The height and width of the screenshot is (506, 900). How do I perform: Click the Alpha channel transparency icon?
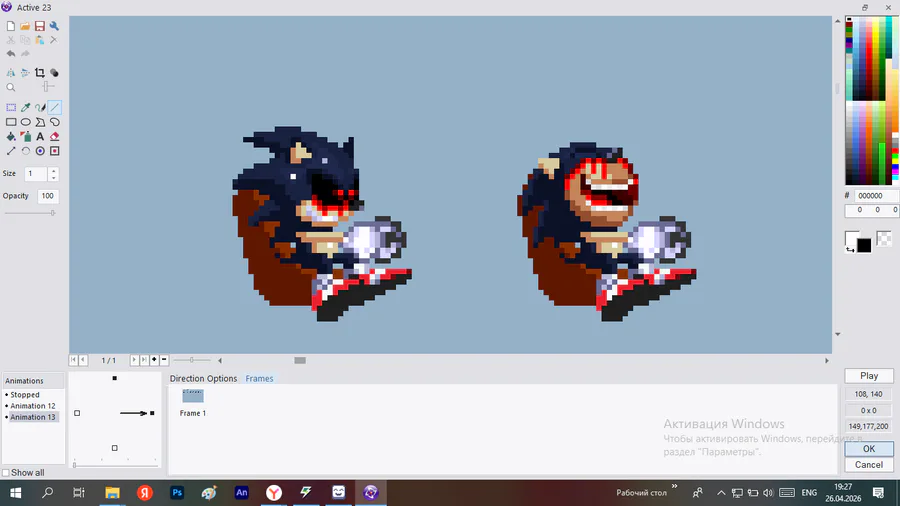coord(54,73)
